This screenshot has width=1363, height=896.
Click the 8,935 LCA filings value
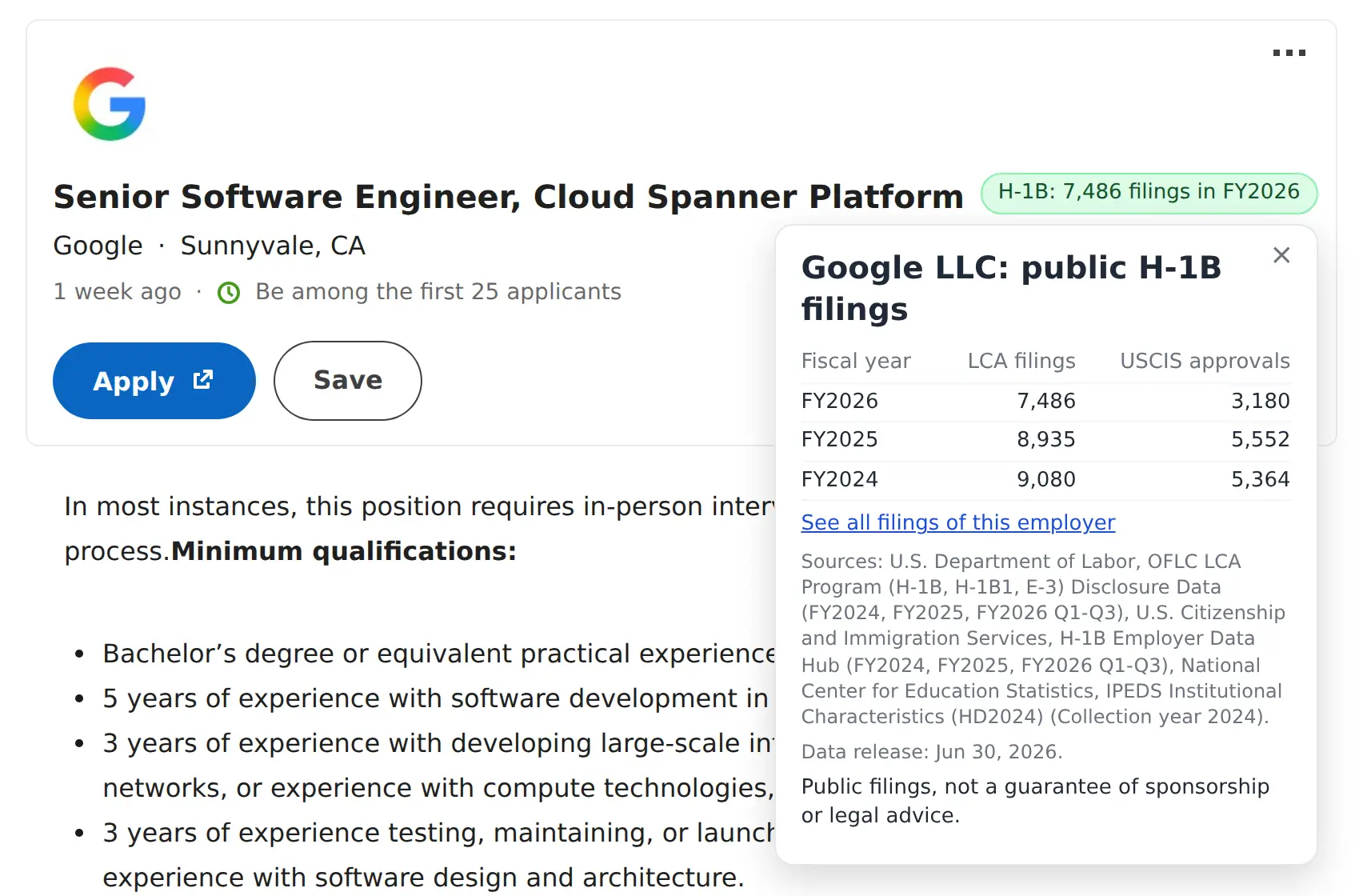pos(1046,439)
